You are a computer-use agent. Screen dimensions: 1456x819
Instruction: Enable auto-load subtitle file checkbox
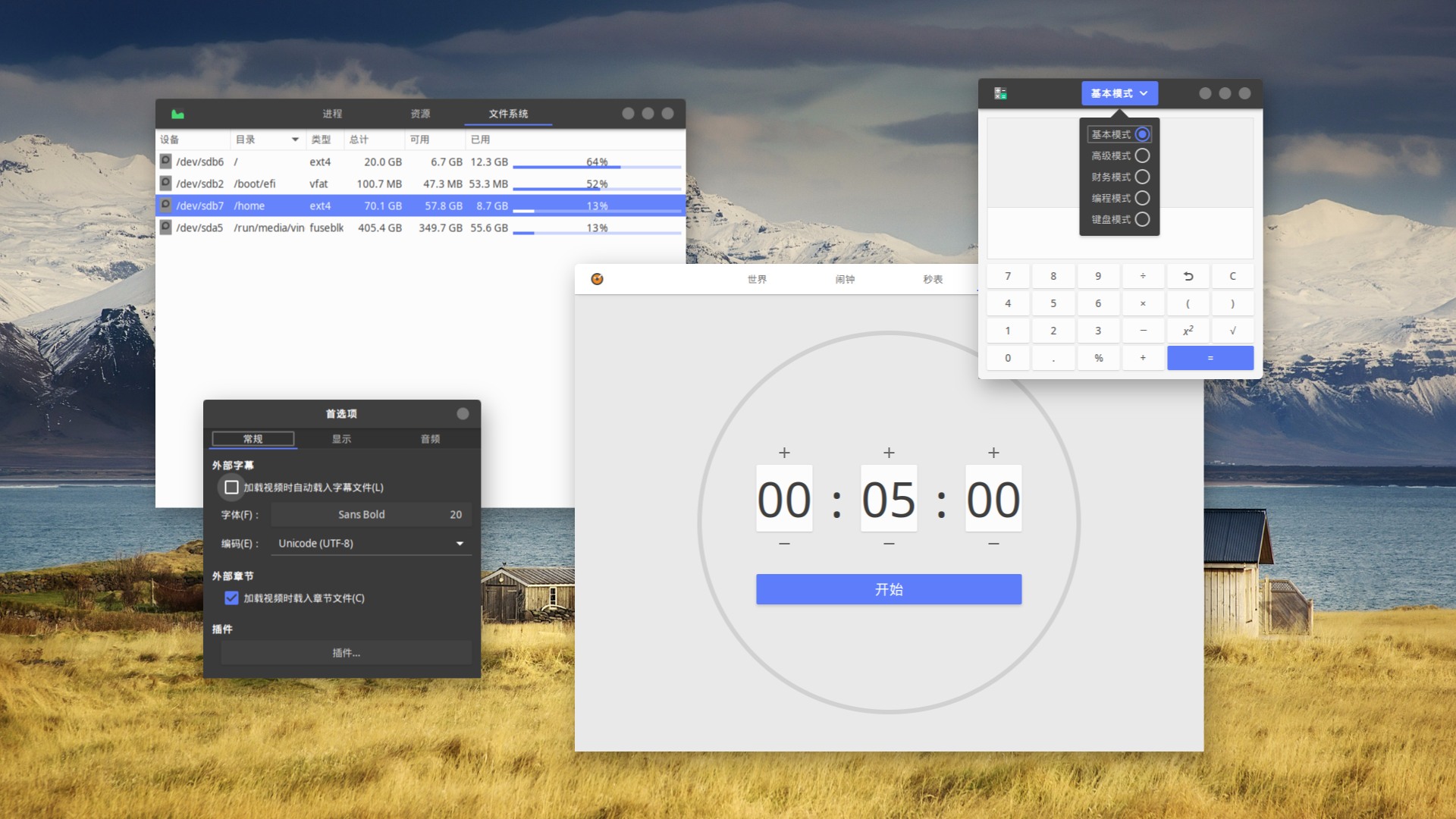point(231,487)
